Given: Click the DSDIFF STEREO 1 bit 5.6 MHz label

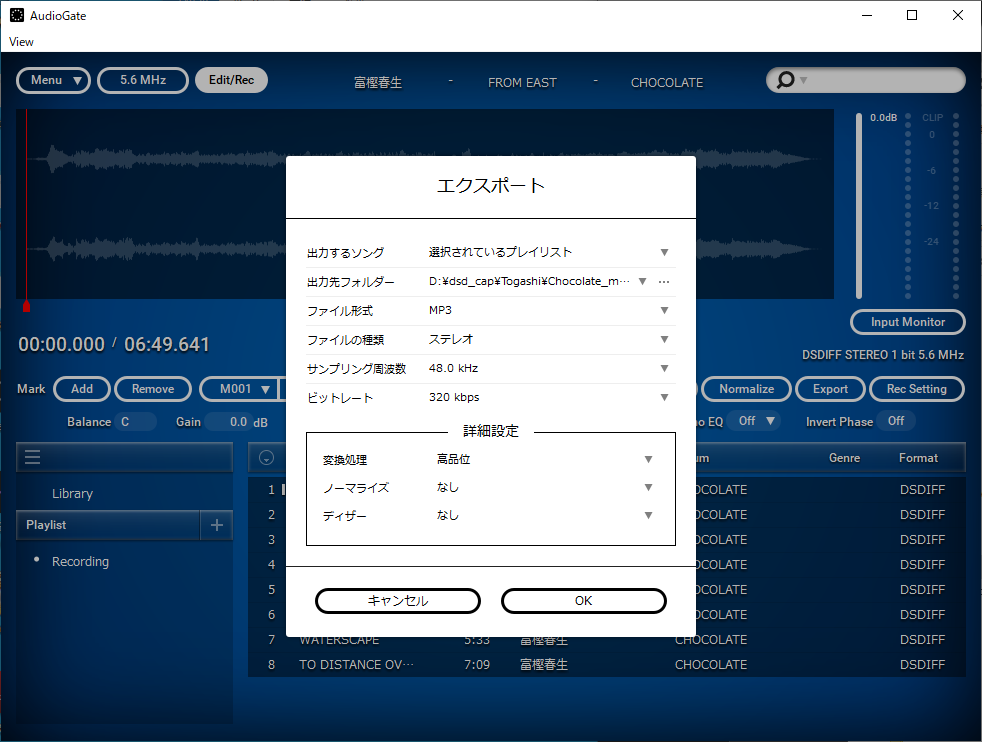Looking at the screenshot, I should click(883, 355).
